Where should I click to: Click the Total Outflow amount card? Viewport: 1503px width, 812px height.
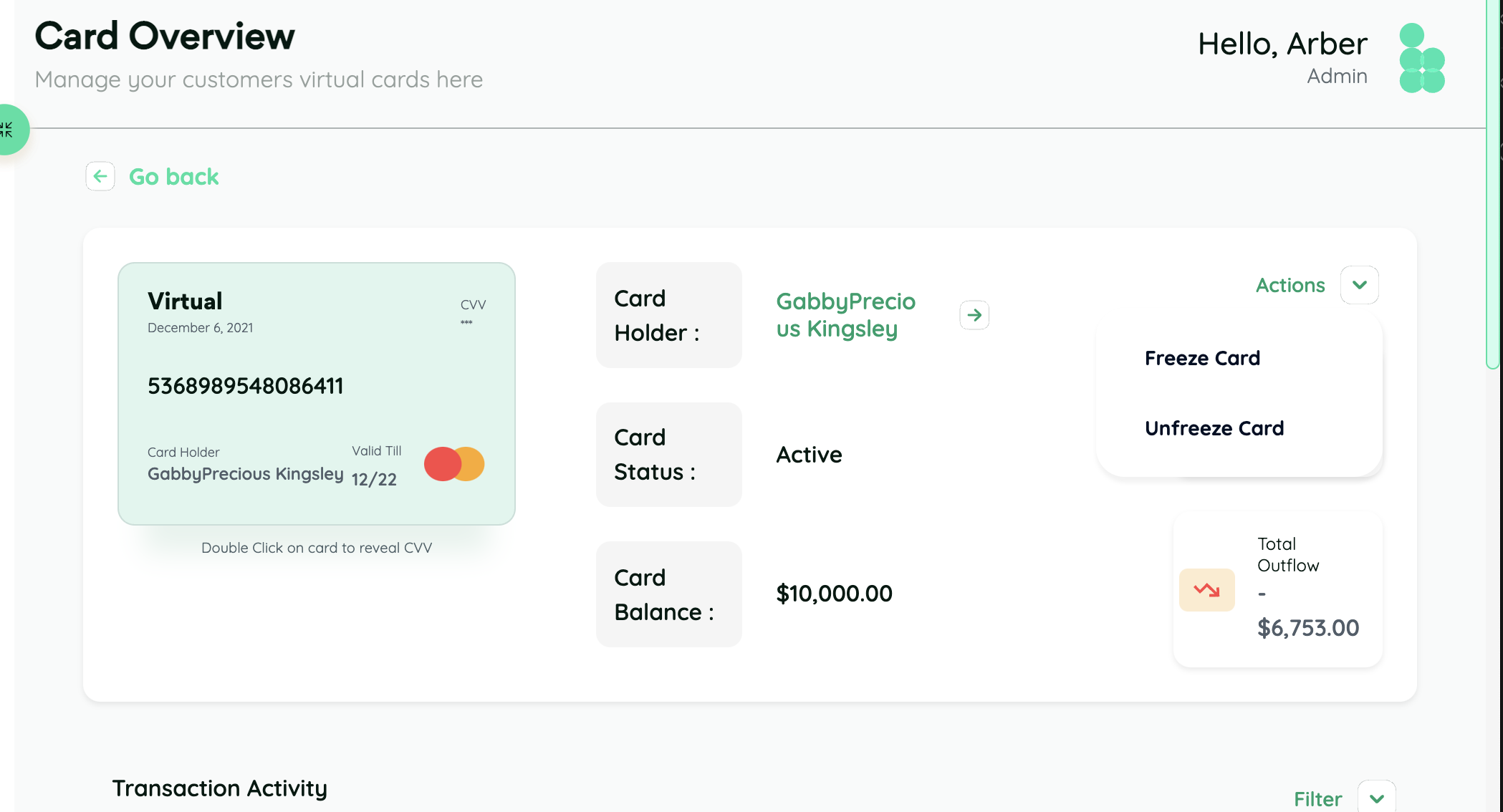(x=1307, y=628)
